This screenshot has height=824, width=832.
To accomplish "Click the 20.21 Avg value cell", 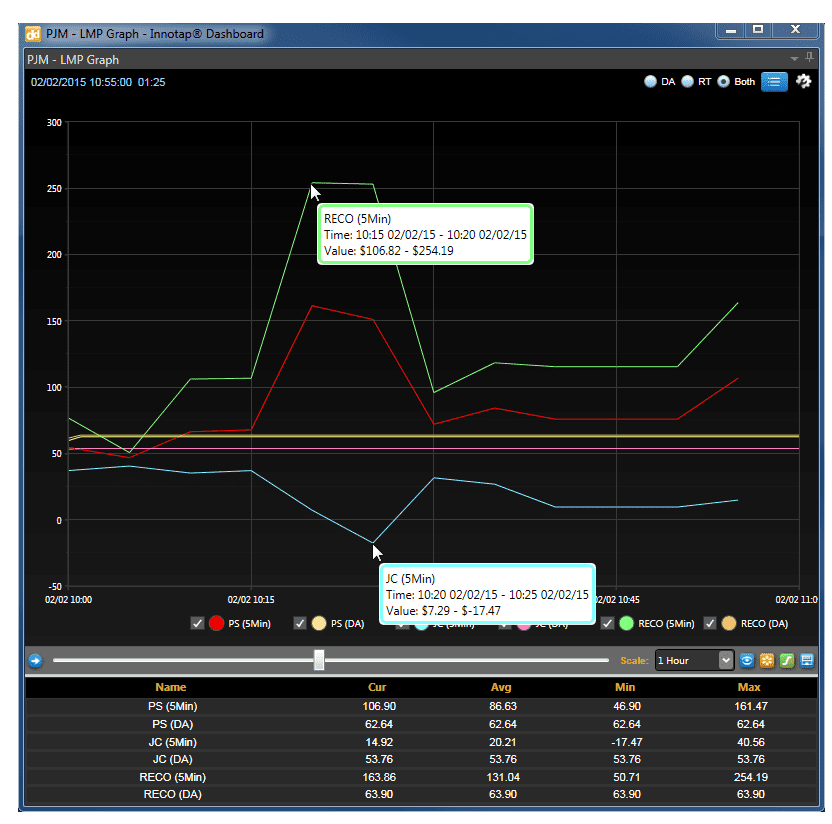I will [503, 742].
